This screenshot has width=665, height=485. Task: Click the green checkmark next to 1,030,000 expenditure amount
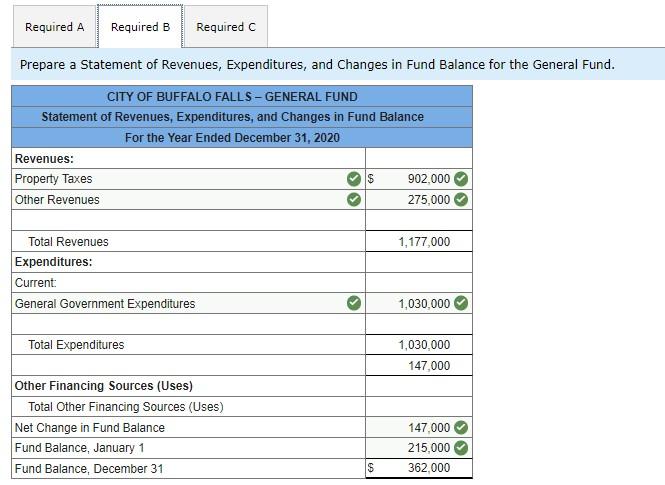pyautogui.click(x=461, y=303)
